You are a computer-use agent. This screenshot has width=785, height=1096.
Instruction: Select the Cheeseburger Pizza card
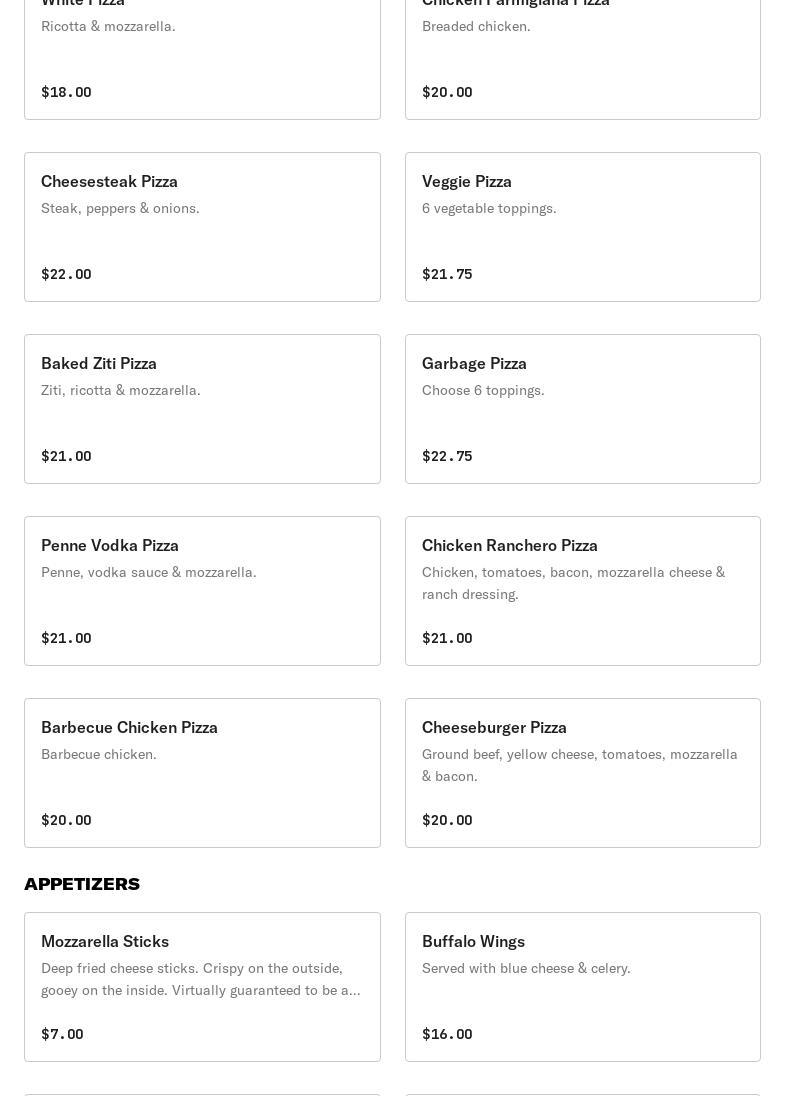(x=582, y=773)
